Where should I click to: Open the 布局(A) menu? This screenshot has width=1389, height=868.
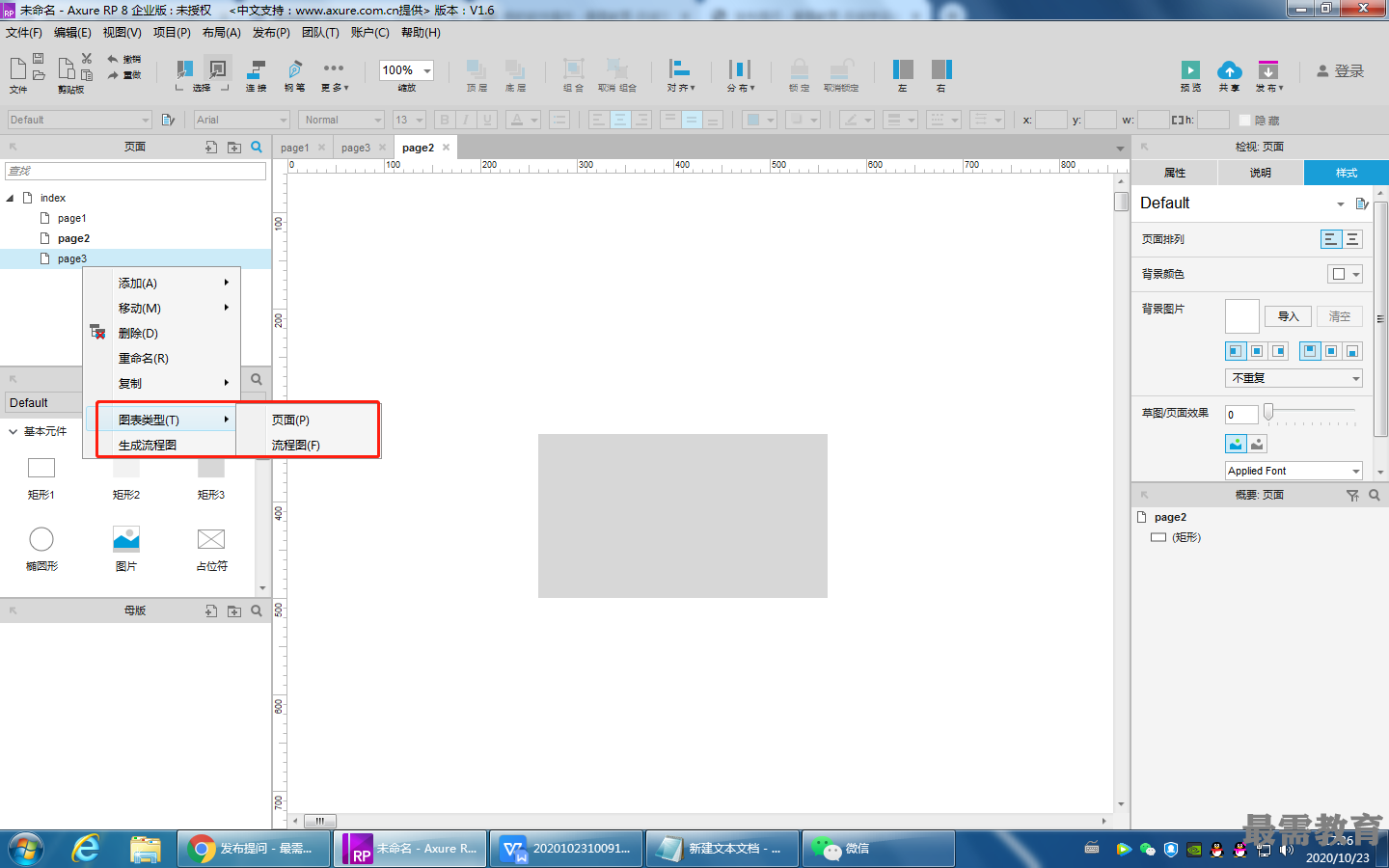click(x=222, y=33)
